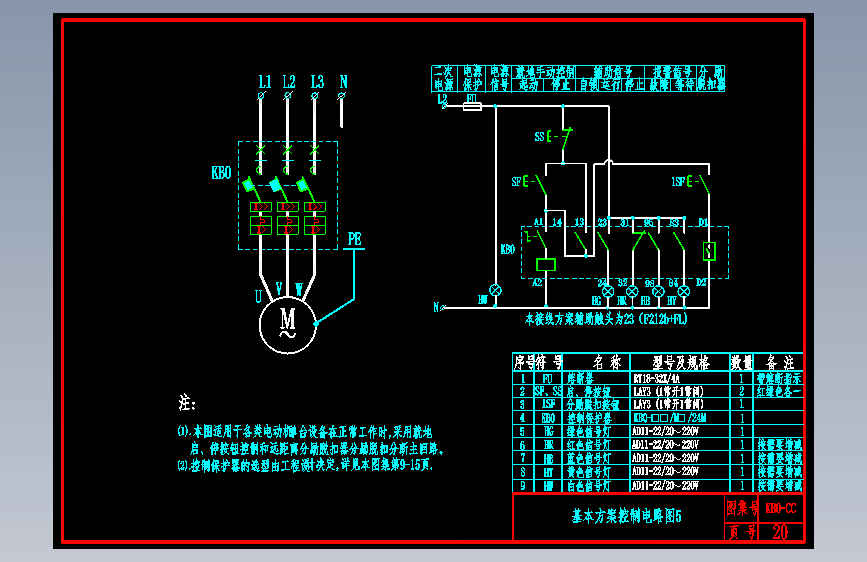Click 白色信号灯 name cell in row 9

click(588, 486)
